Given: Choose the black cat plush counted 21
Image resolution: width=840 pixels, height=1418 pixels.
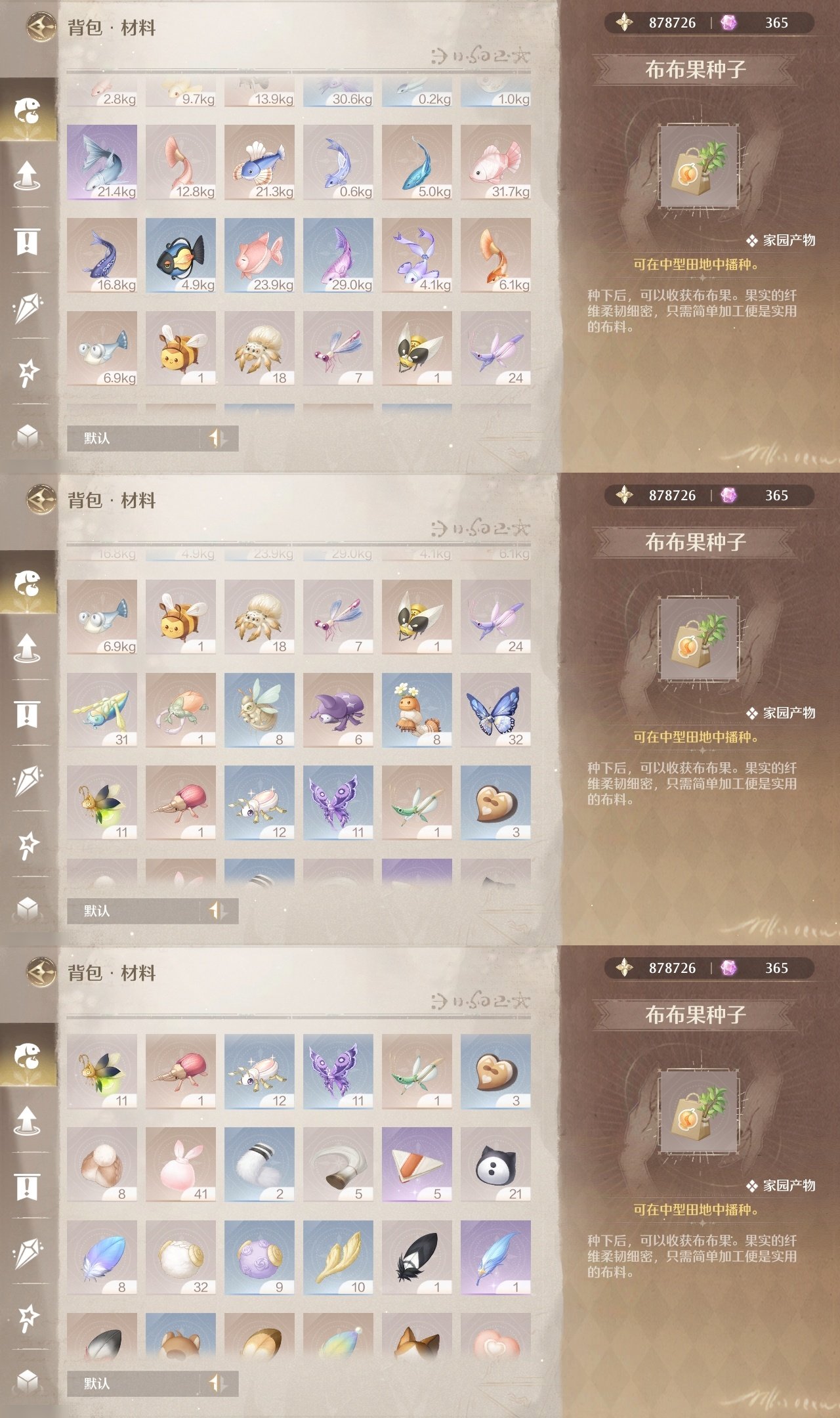Looking at the screenshot, I should coord(495,1165).
